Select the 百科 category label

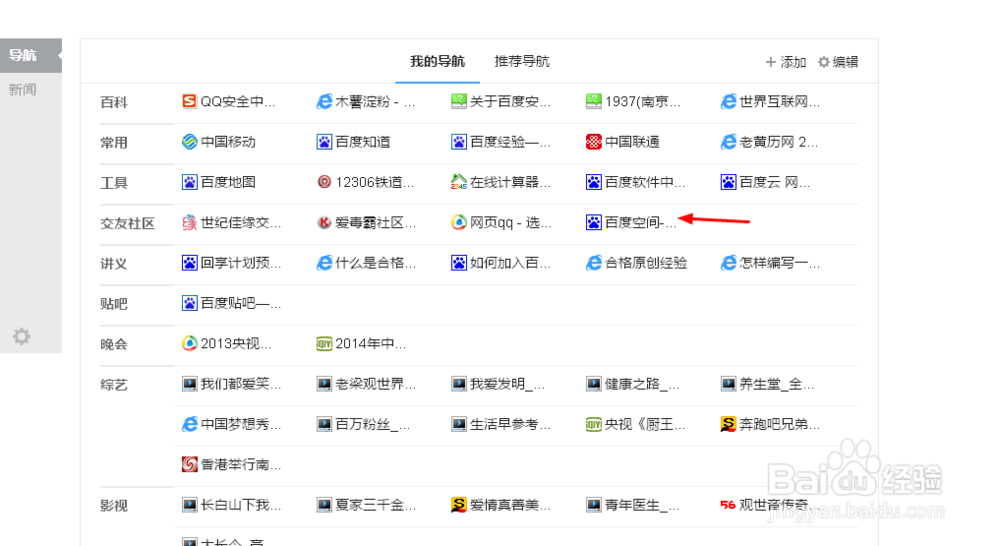114,102
